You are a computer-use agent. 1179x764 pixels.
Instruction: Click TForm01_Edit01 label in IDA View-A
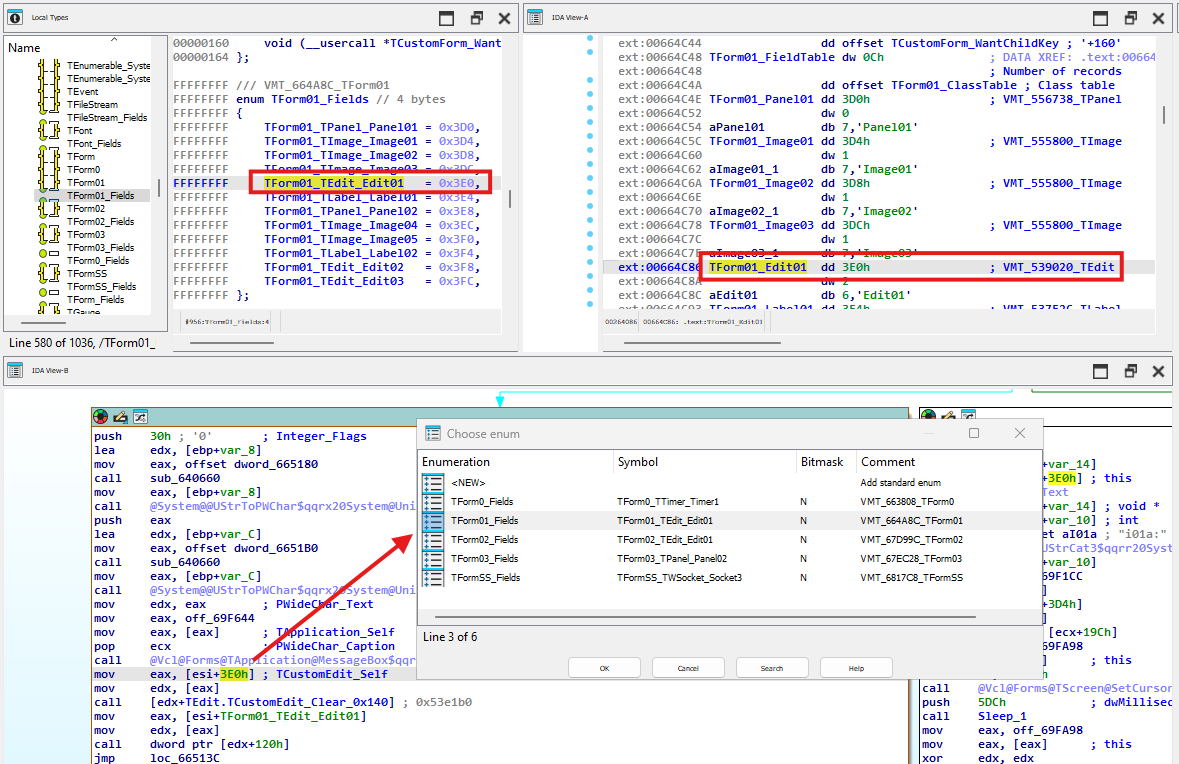[x=758, y=267]
